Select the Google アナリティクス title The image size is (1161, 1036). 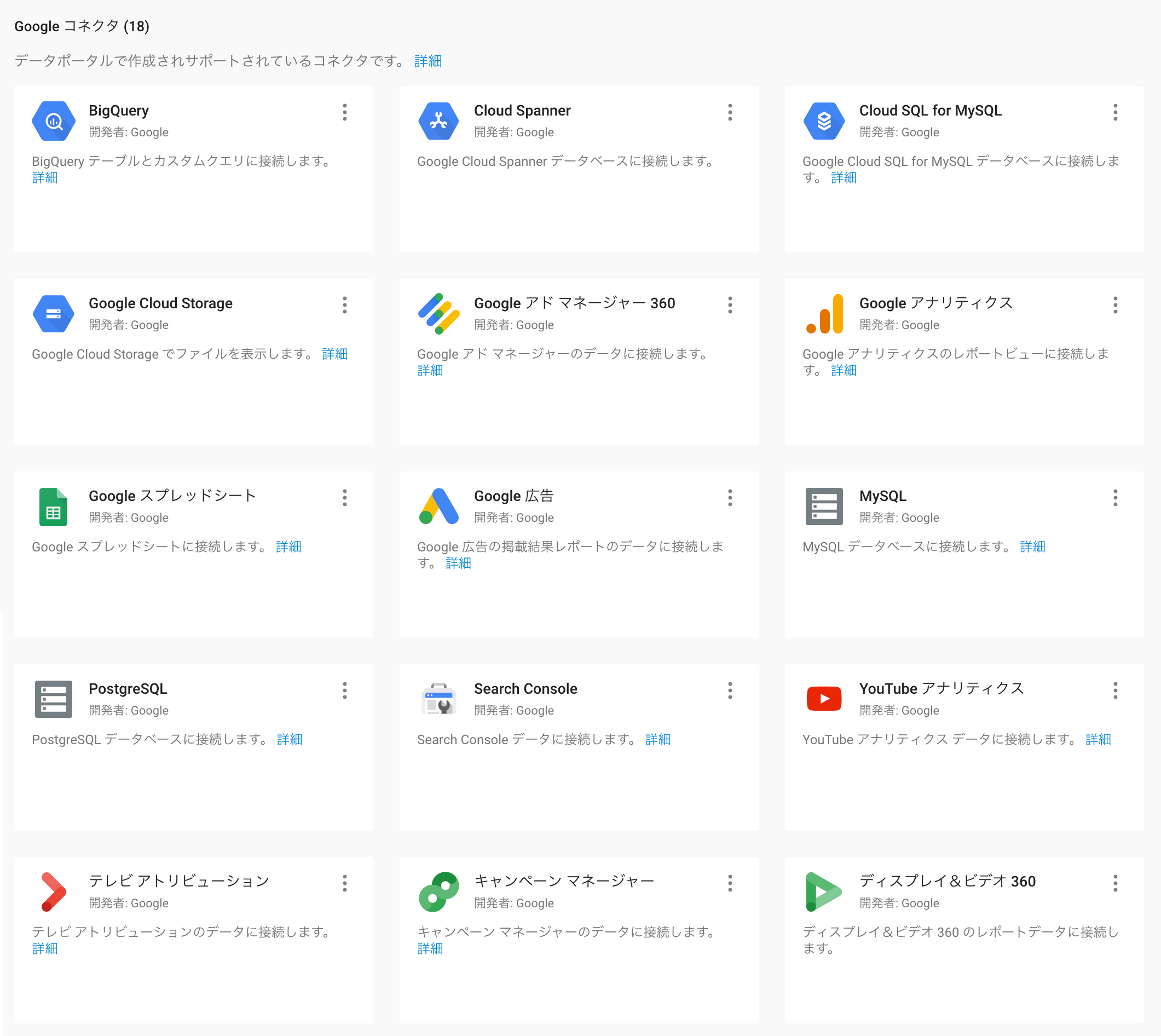pos(936,303)
